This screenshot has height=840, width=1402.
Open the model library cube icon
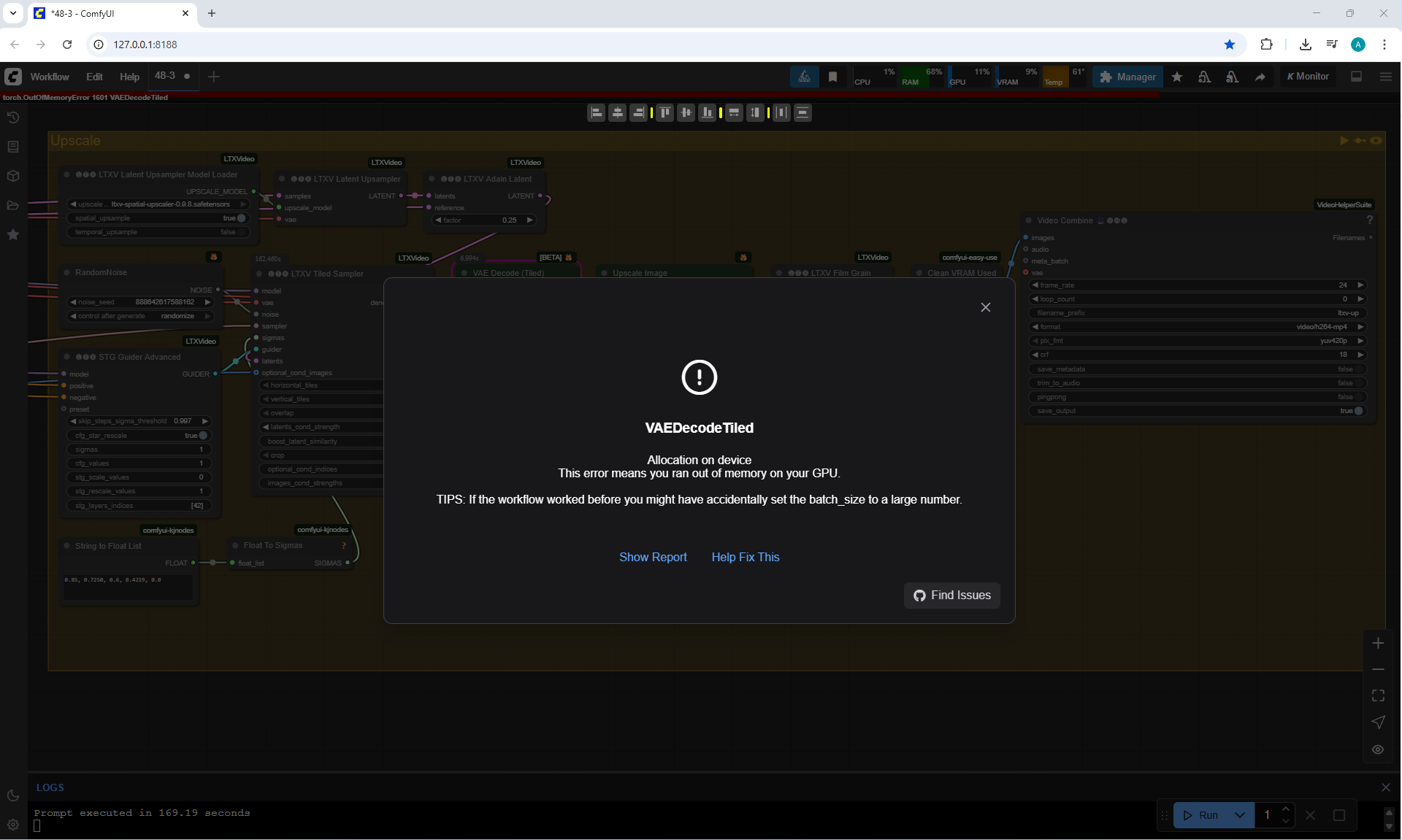click(13, 176)
